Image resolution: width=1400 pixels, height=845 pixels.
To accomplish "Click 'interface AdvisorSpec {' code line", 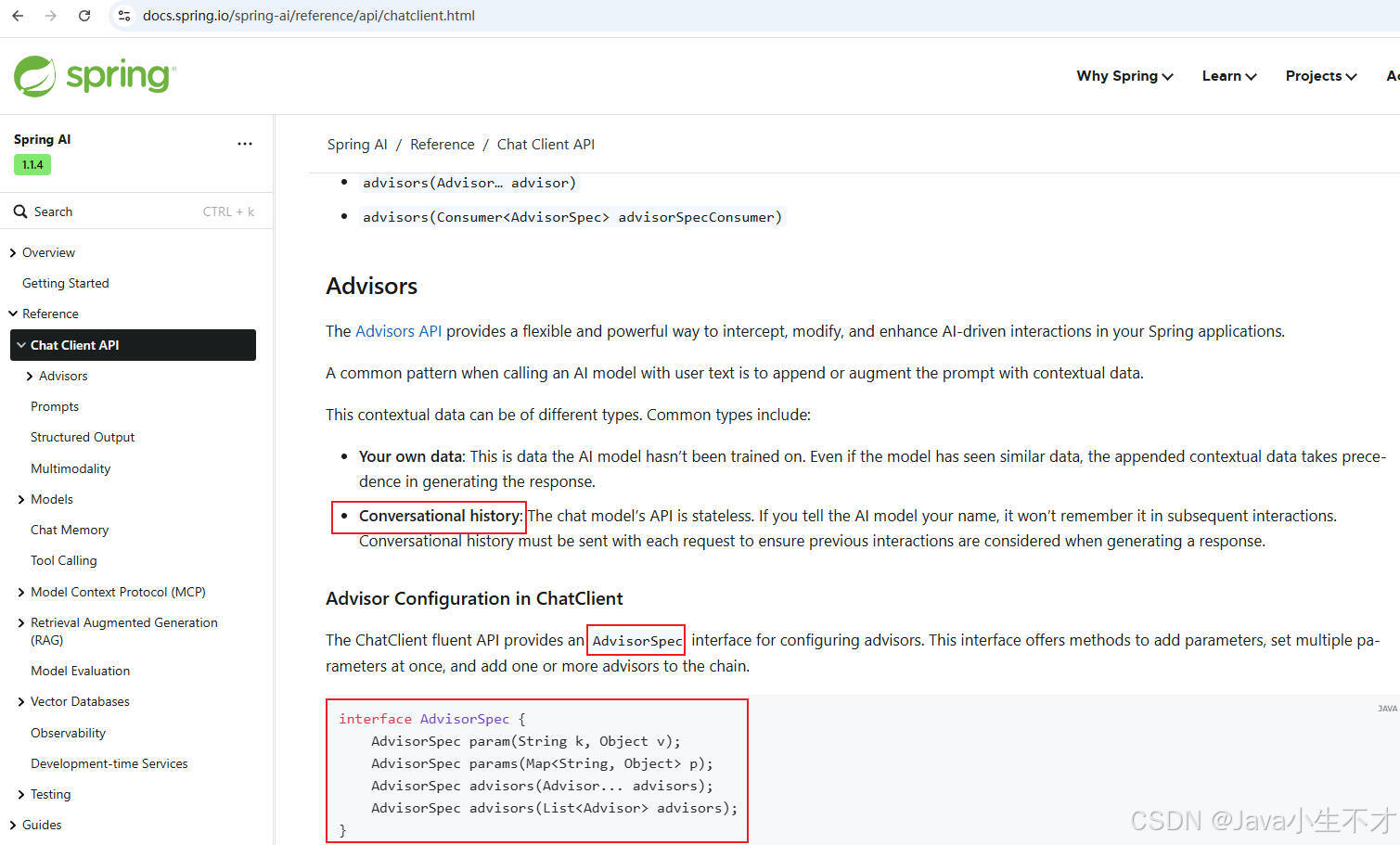I will tap(432, 719).
